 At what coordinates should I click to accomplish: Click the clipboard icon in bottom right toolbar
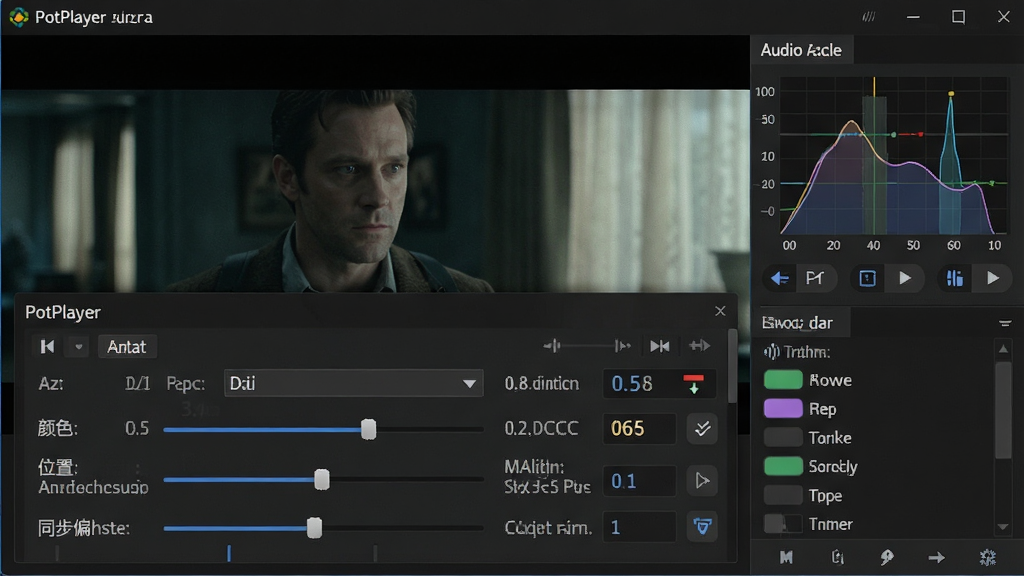tap(837, 557)
